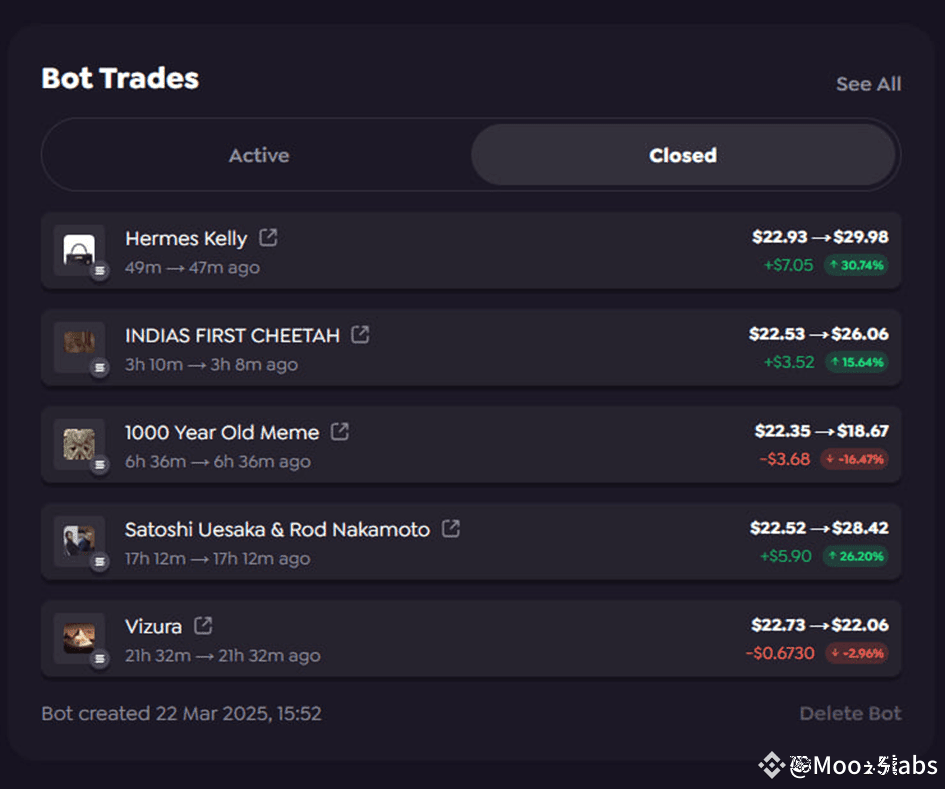This screenshot has width=945, height=789.
Task: Click the +15.64% gain badge
Action: (x=856, y=363)
